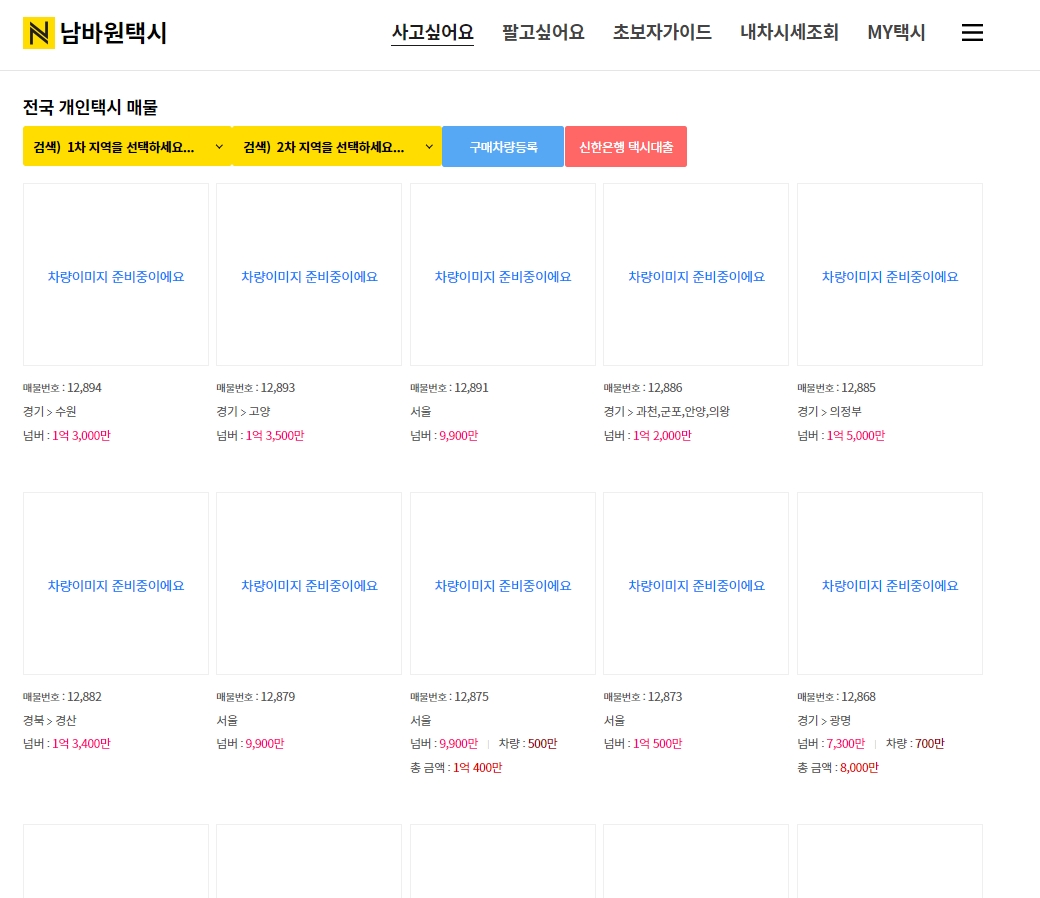This screenshot has height=898, width=1040.
Task: Click listing number 매물번호 12,893
Action: [x=255, y=387]
